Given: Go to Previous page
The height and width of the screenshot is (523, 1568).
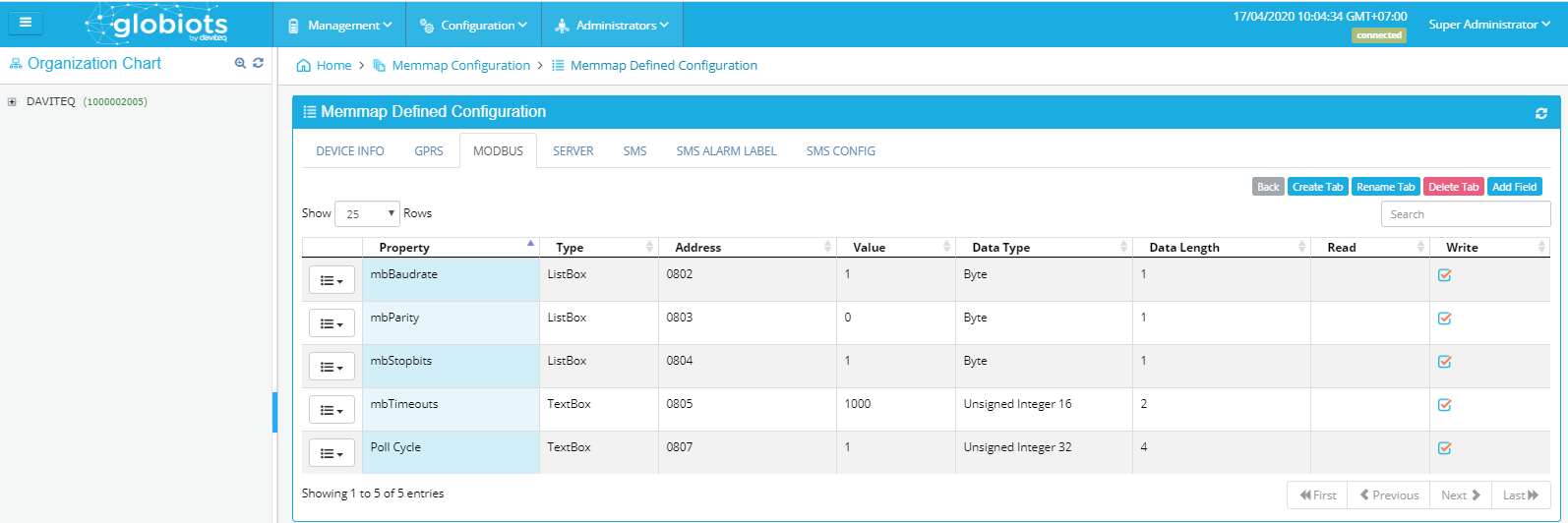Looking at the screenshot, I should click(1389, 495).
